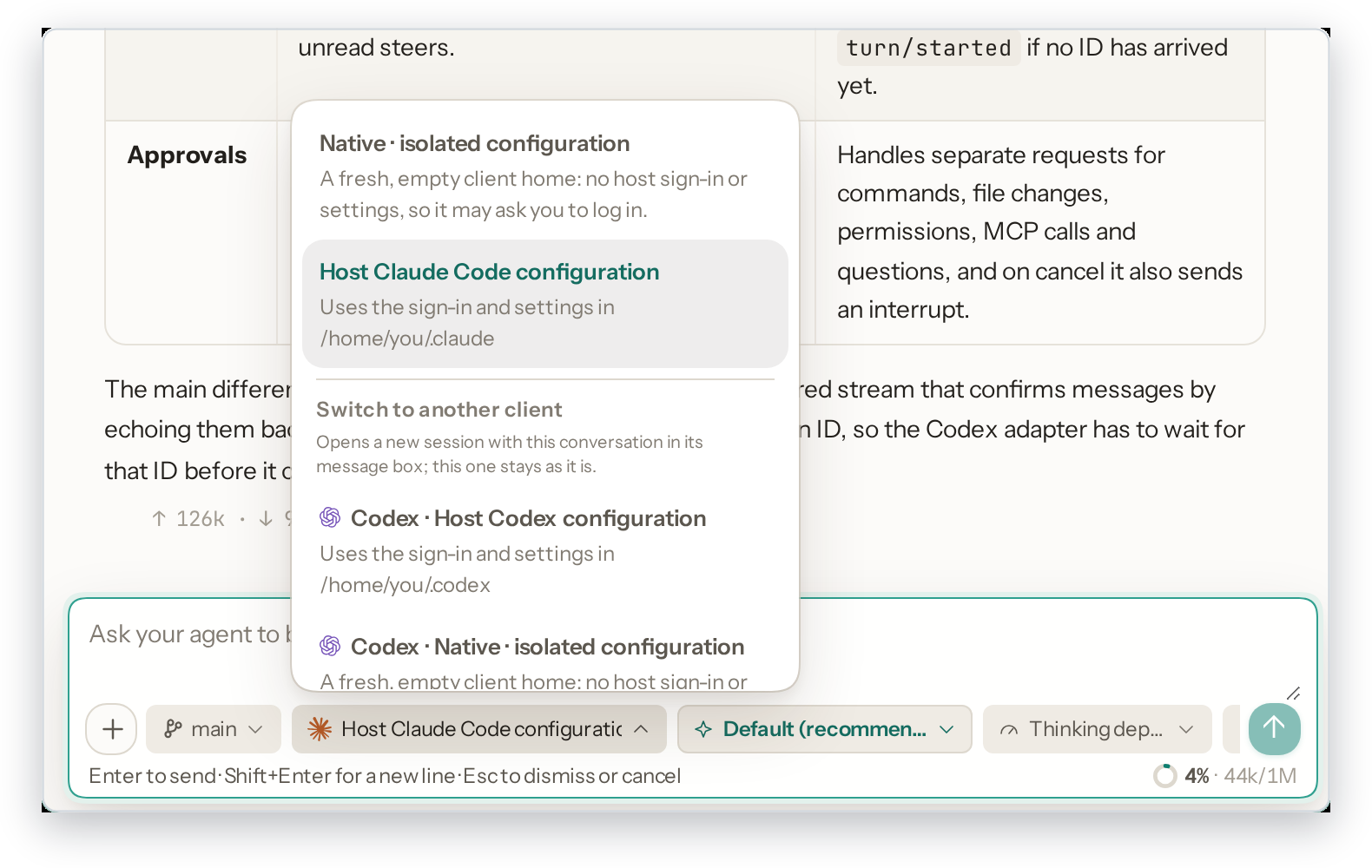Viewport: 1372px width, 868px height.
Task: Click the Claude starburst icon
Action: (320, 729)
